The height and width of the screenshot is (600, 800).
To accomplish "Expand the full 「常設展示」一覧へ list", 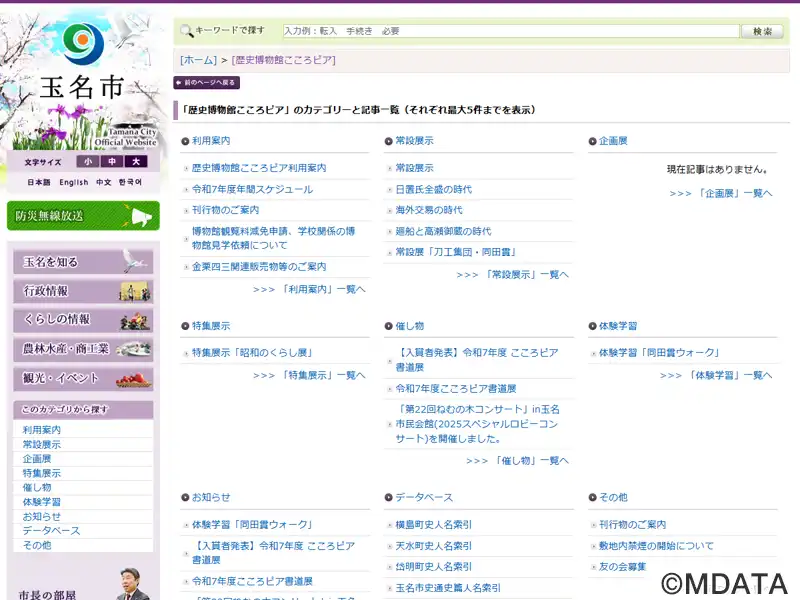I will pyautogui.click(x=512, y=274).
